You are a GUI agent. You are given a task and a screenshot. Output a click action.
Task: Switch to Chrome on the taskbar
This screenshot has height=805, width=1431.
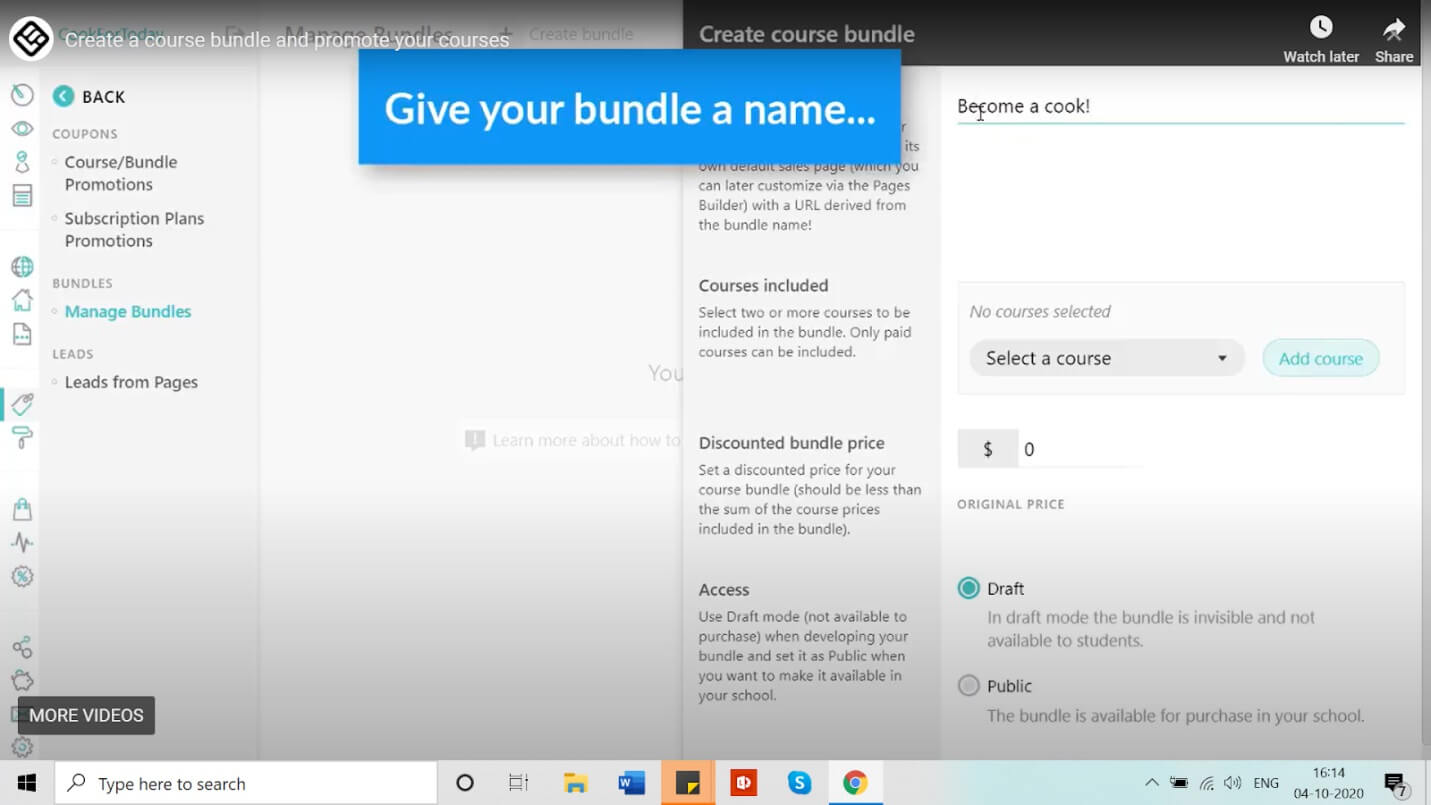click(x=855, y=783)
